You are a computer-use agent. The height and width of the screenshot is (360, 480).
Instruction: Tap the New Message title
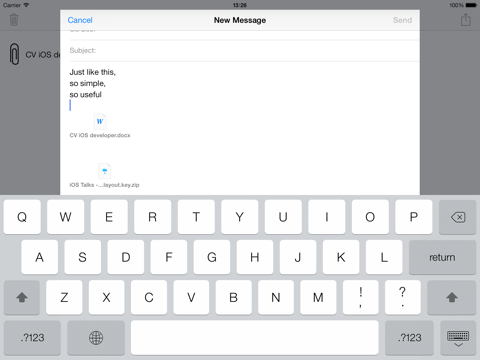click(240, 20)
